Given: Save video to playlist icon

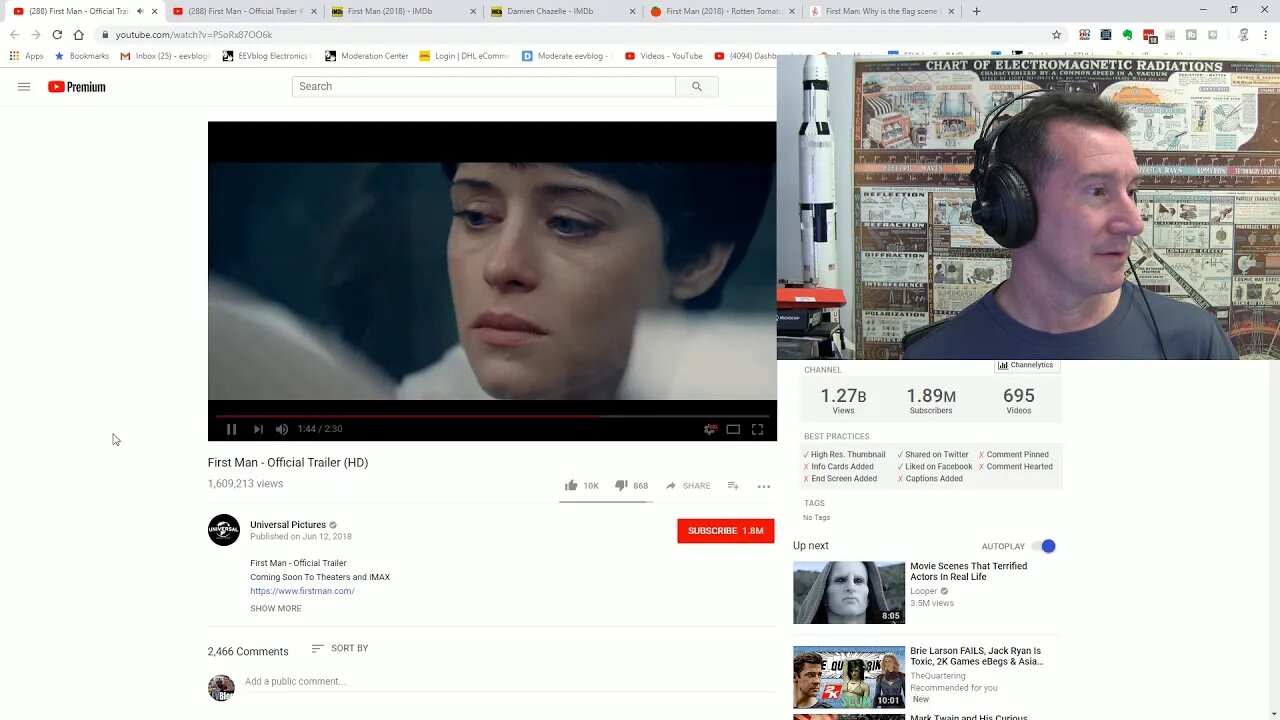Looking at the screenshot, I should (733, 485).
